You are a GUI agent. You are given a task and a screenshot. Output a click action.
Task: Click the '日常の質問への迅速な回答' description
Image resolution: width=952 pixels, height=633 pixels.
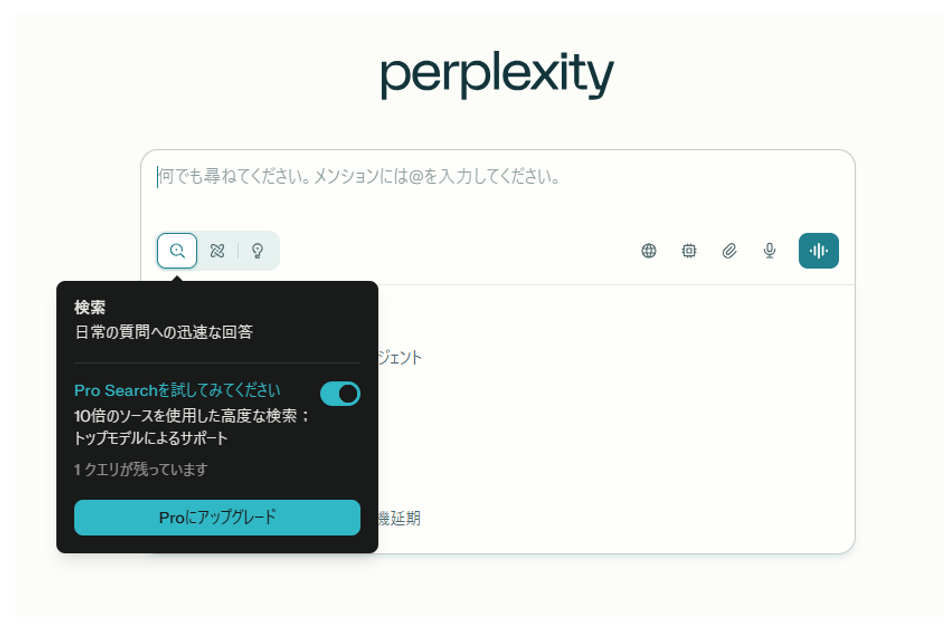pyautogui.click(x=163, y=332)
